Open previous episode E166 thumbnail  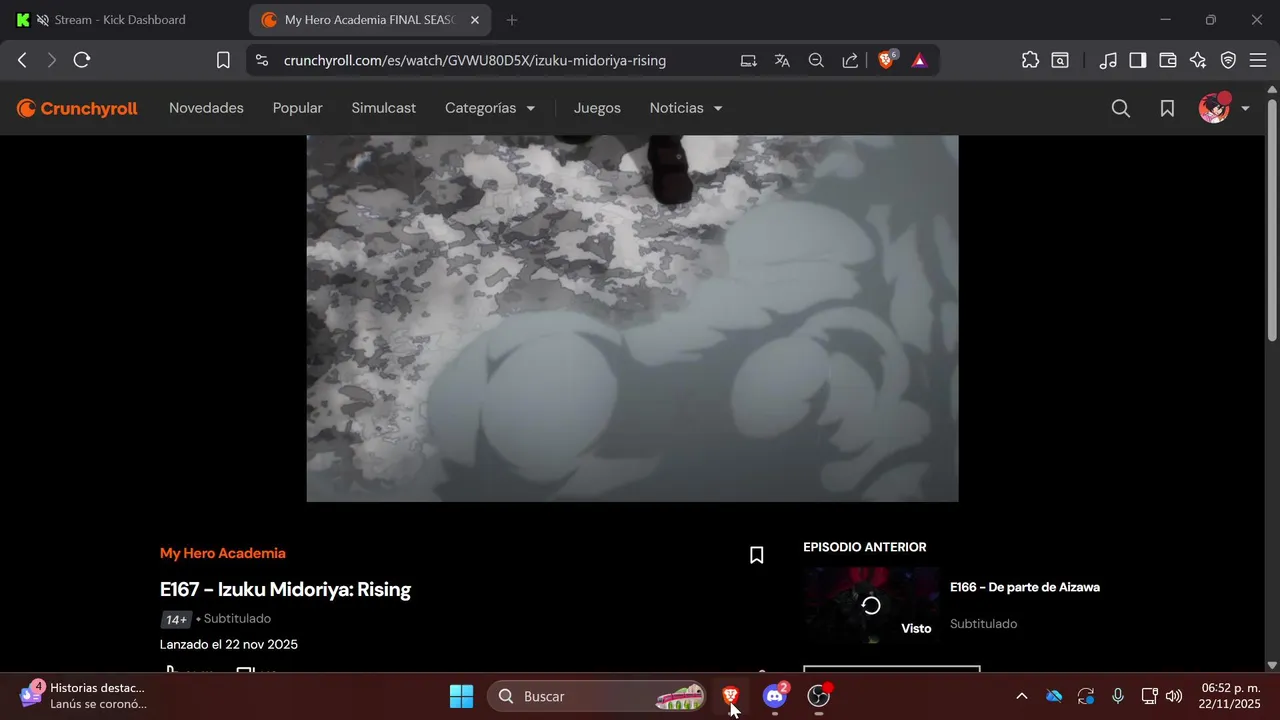pyautogui.click(x=871, y=605)
